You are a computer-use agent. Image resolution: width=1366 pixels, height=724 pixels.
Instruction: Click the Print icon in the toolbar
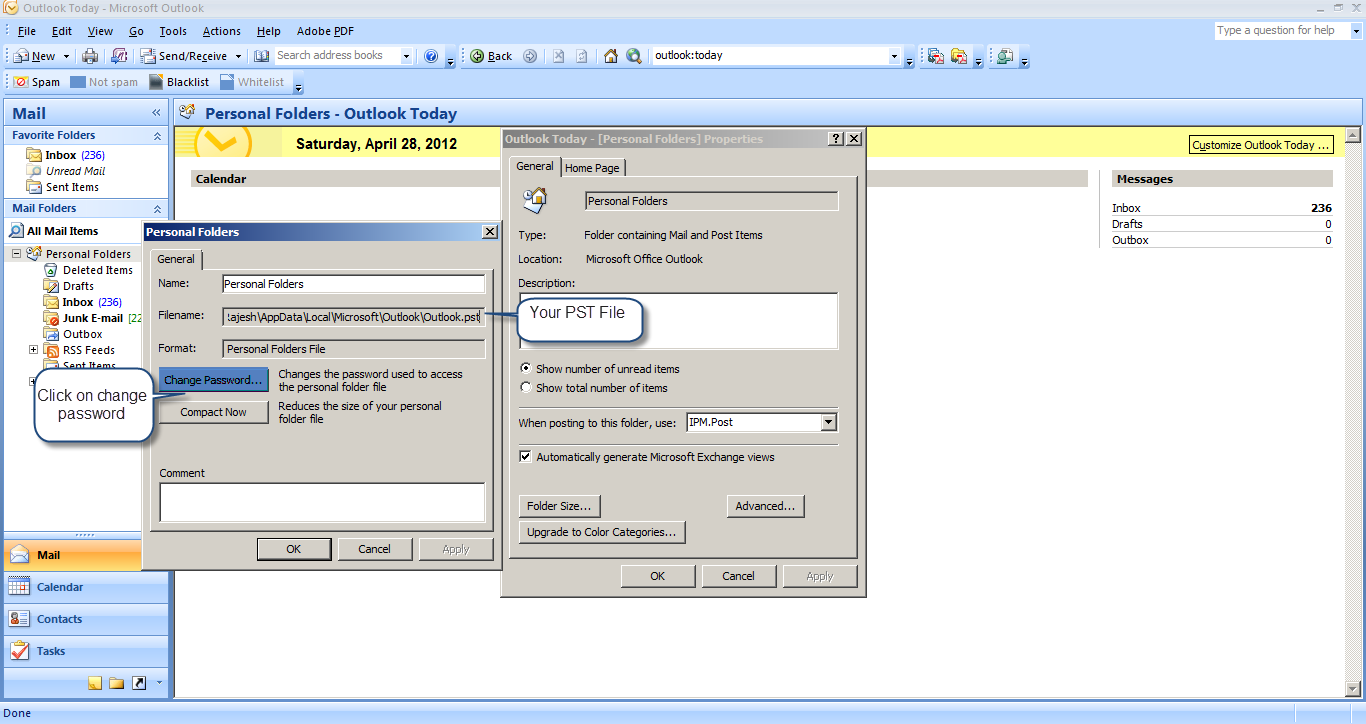pos(90,56)
